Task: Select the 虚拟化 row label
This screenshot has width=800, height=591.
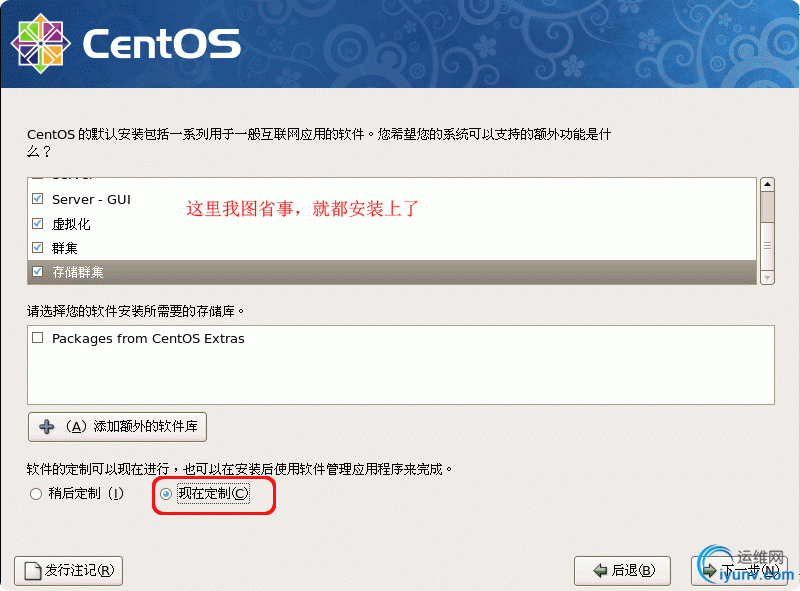Action: 71,224
